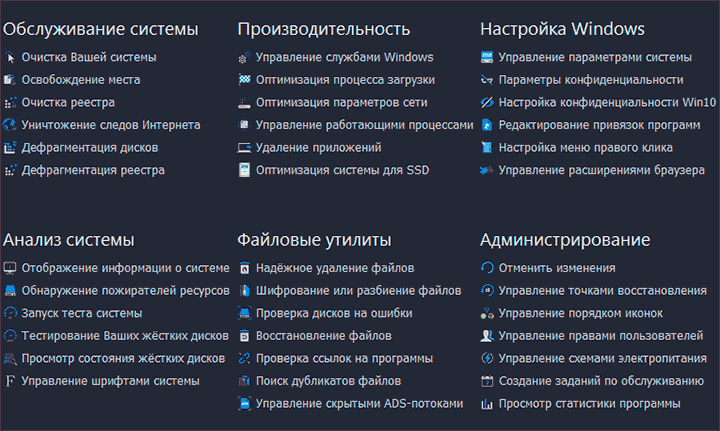Click the Win10 privacy settings icon
The image size is (720, 431).
tap(487, 102)
